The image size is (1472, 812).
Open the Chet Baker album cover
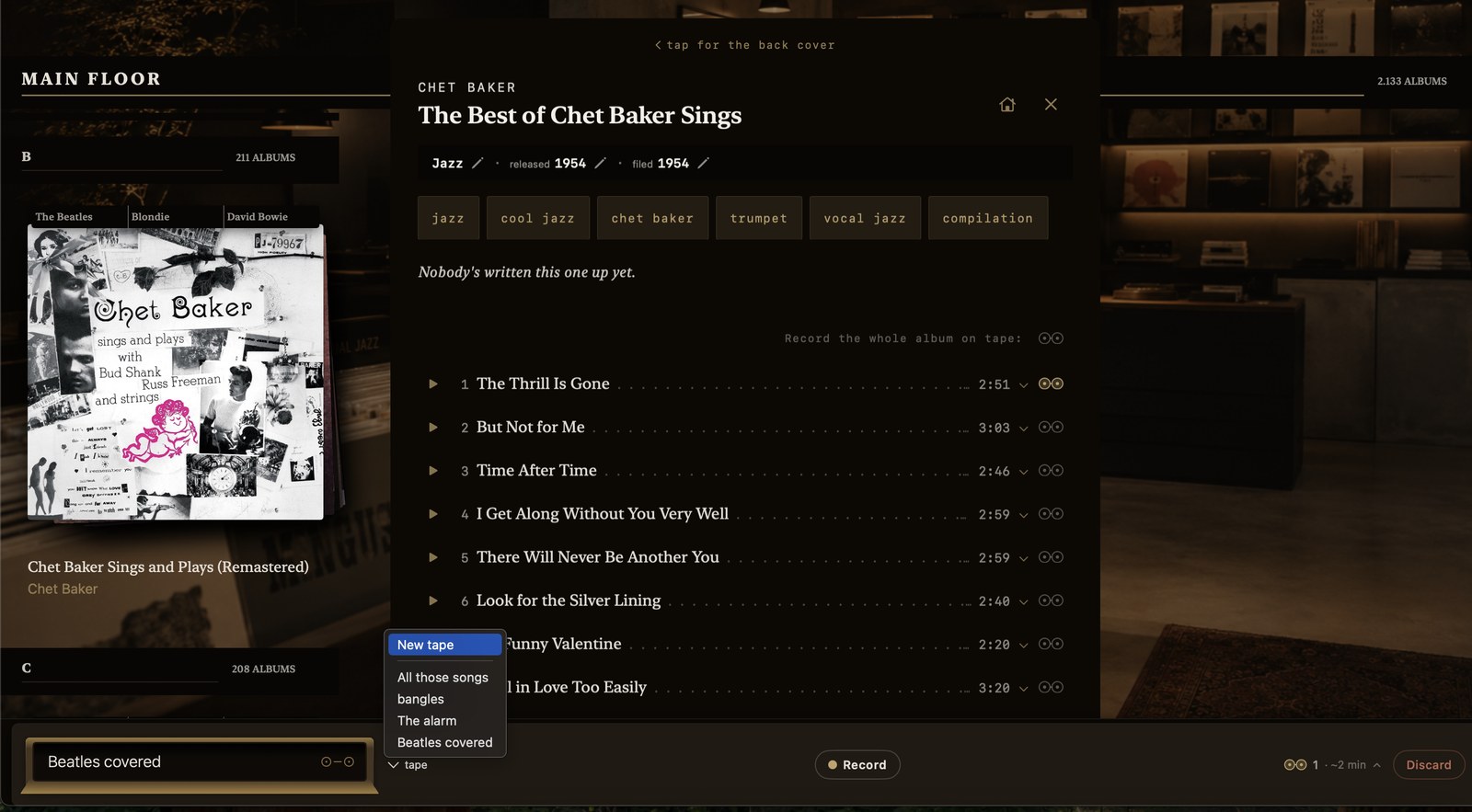176,373
